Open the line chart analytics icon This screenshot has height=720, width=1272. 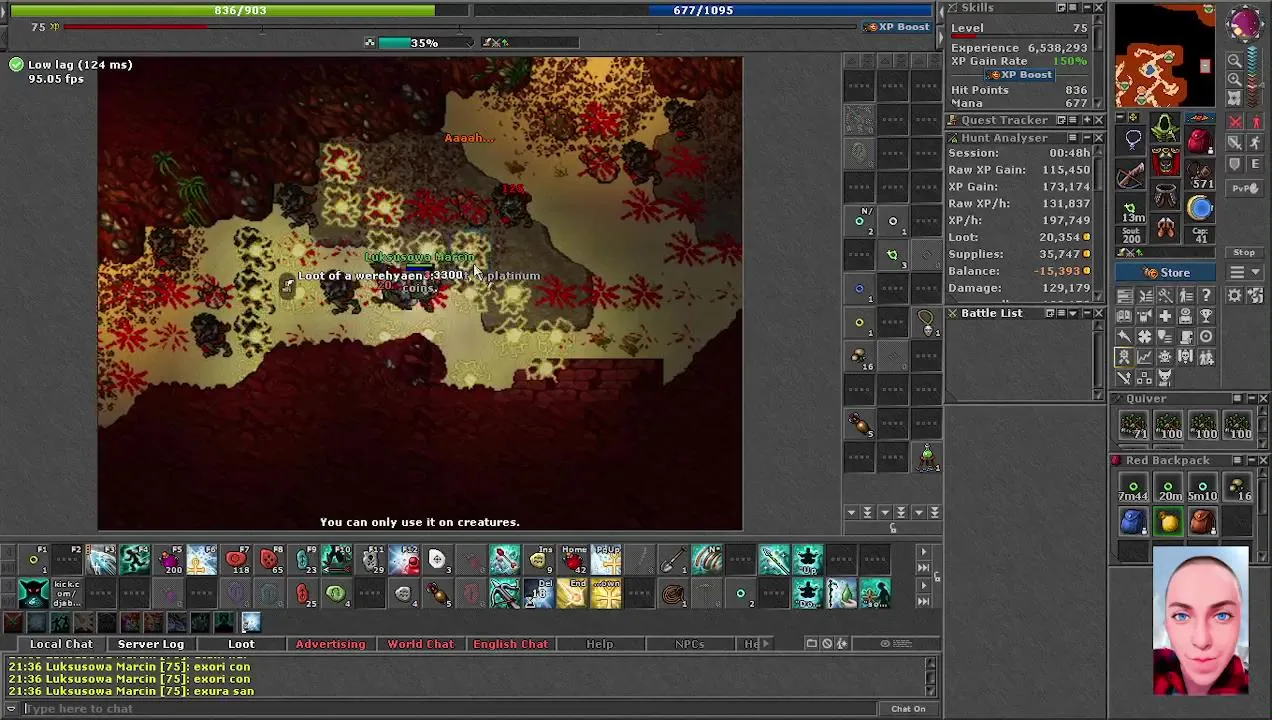1145,356
